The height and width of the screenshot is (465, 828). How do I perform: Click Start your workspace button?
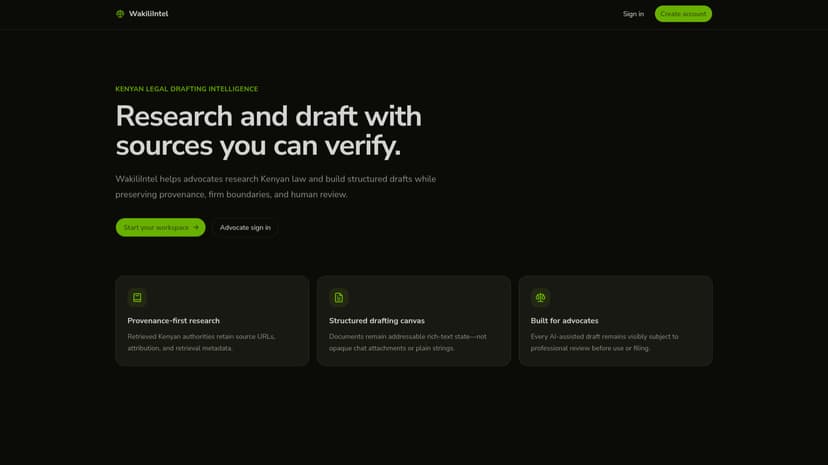pyautogui.click(x=161, y=227)
